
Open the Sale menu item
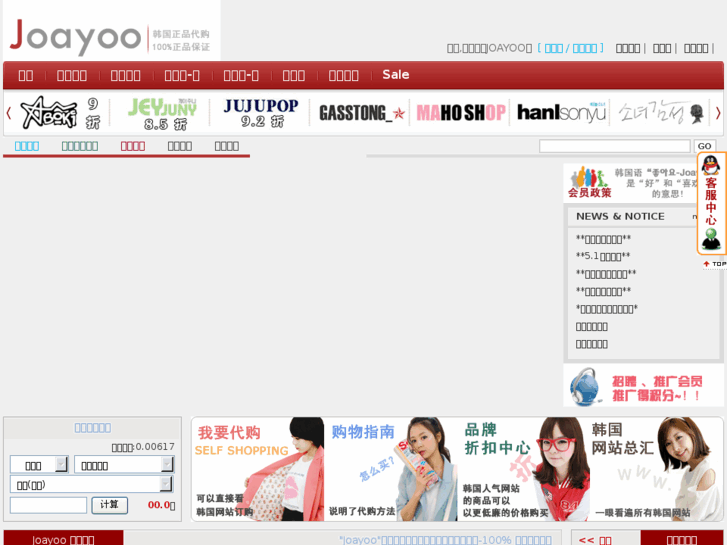point(395,75)
